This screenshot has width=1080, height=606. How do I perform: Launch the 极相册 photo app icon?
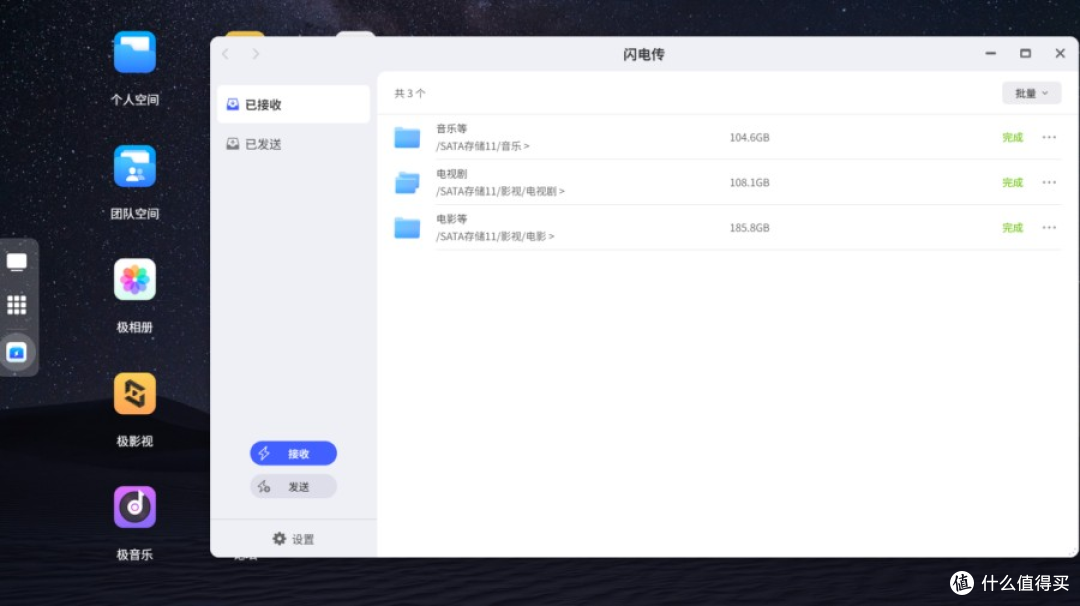[x=134, y=280]
